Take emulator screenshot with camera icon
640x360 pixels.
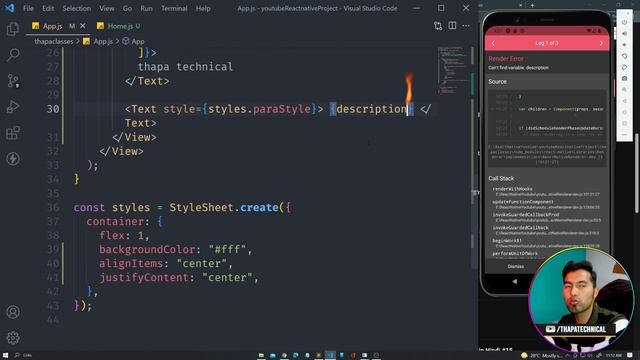[x=624, y=78]
